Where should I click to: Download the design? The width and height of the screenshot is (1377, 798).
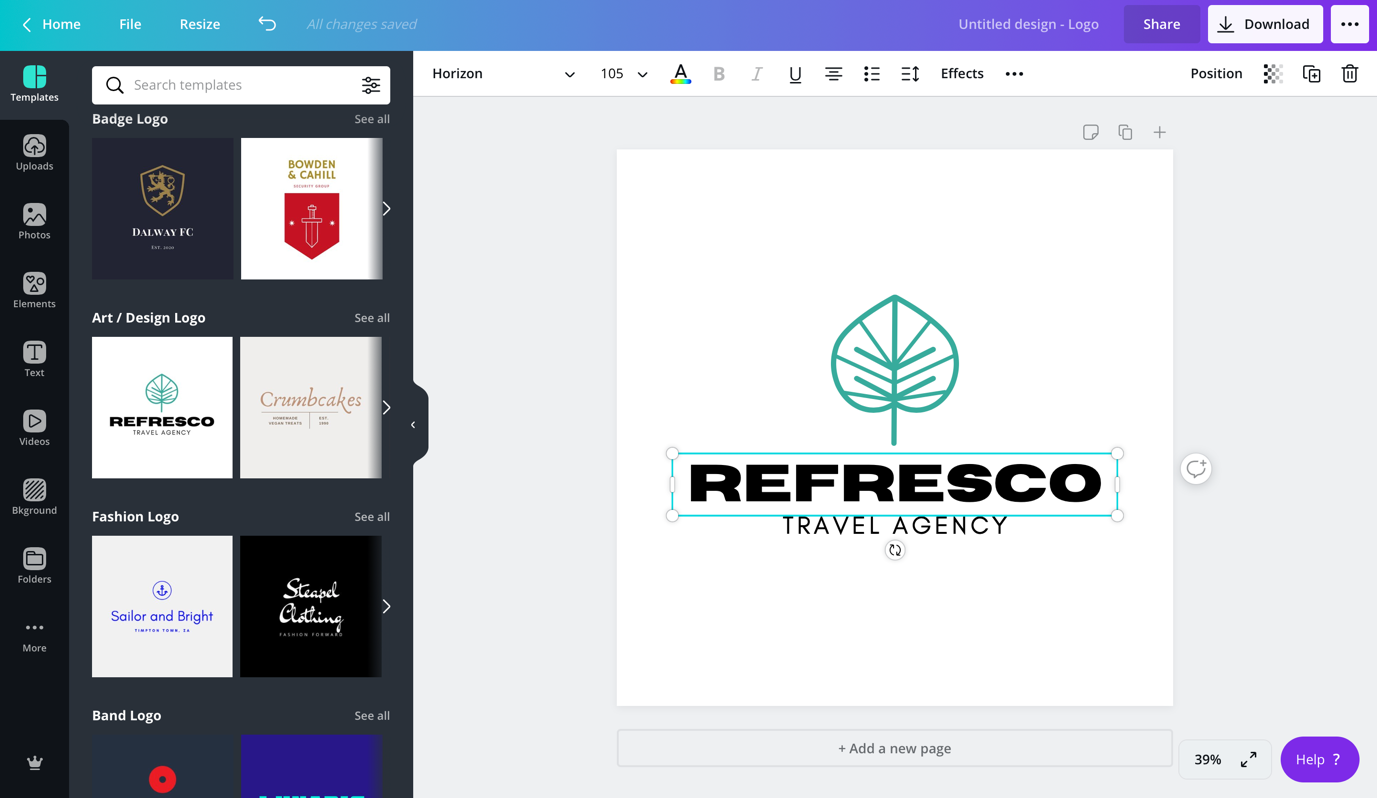tap(1265, 24)
